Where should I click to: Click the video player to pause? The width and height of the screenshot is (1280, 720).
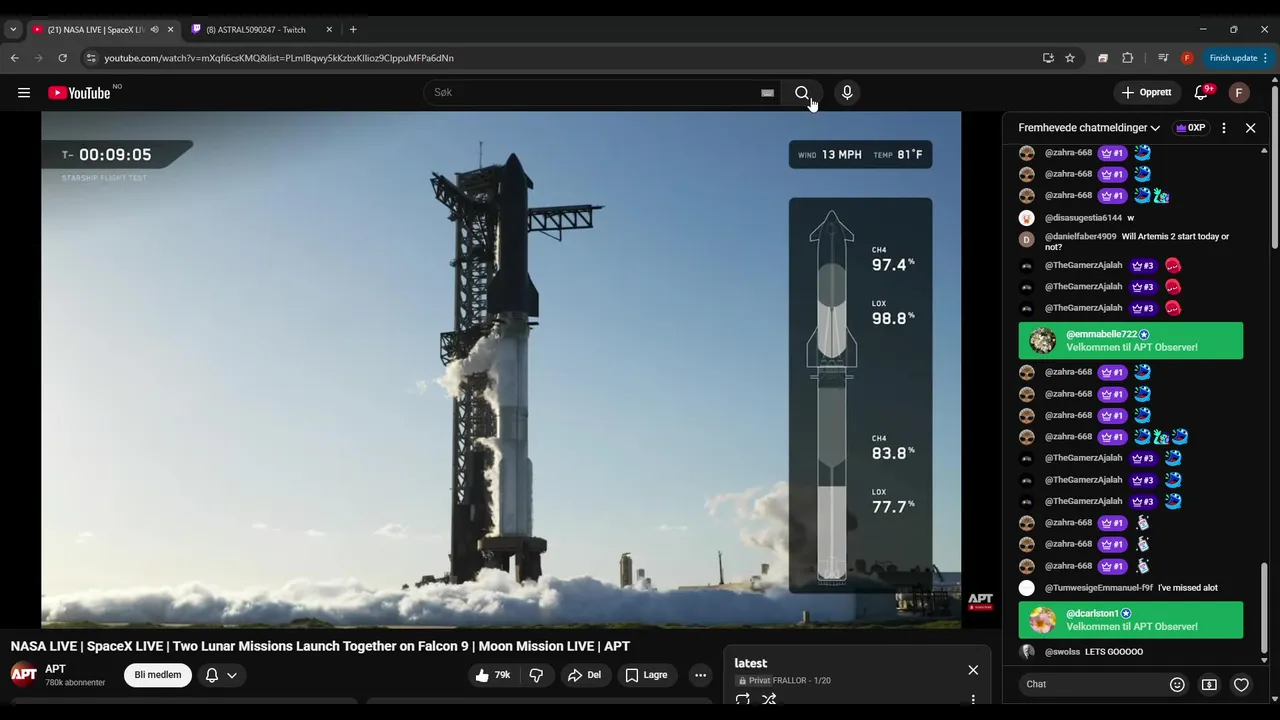tap(501, 370)
